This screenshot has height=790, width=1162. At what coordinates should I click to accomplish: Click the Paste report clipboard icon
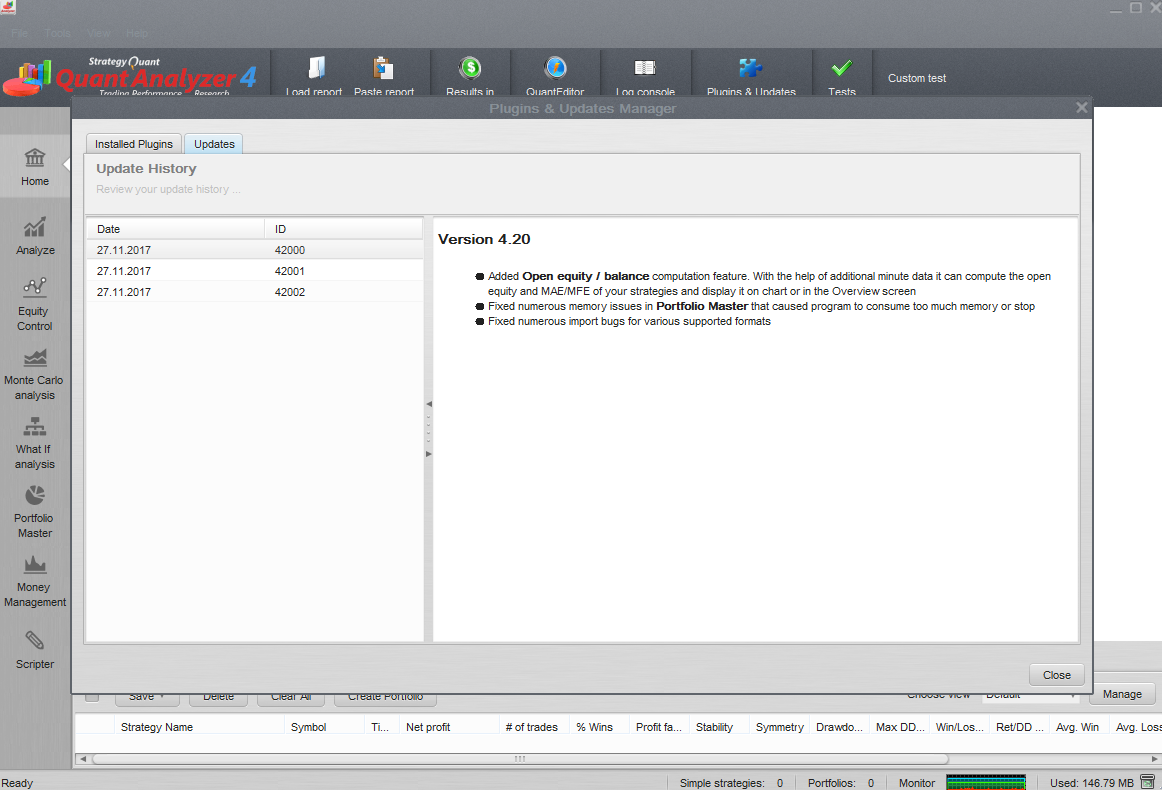[x=383, y=68]
